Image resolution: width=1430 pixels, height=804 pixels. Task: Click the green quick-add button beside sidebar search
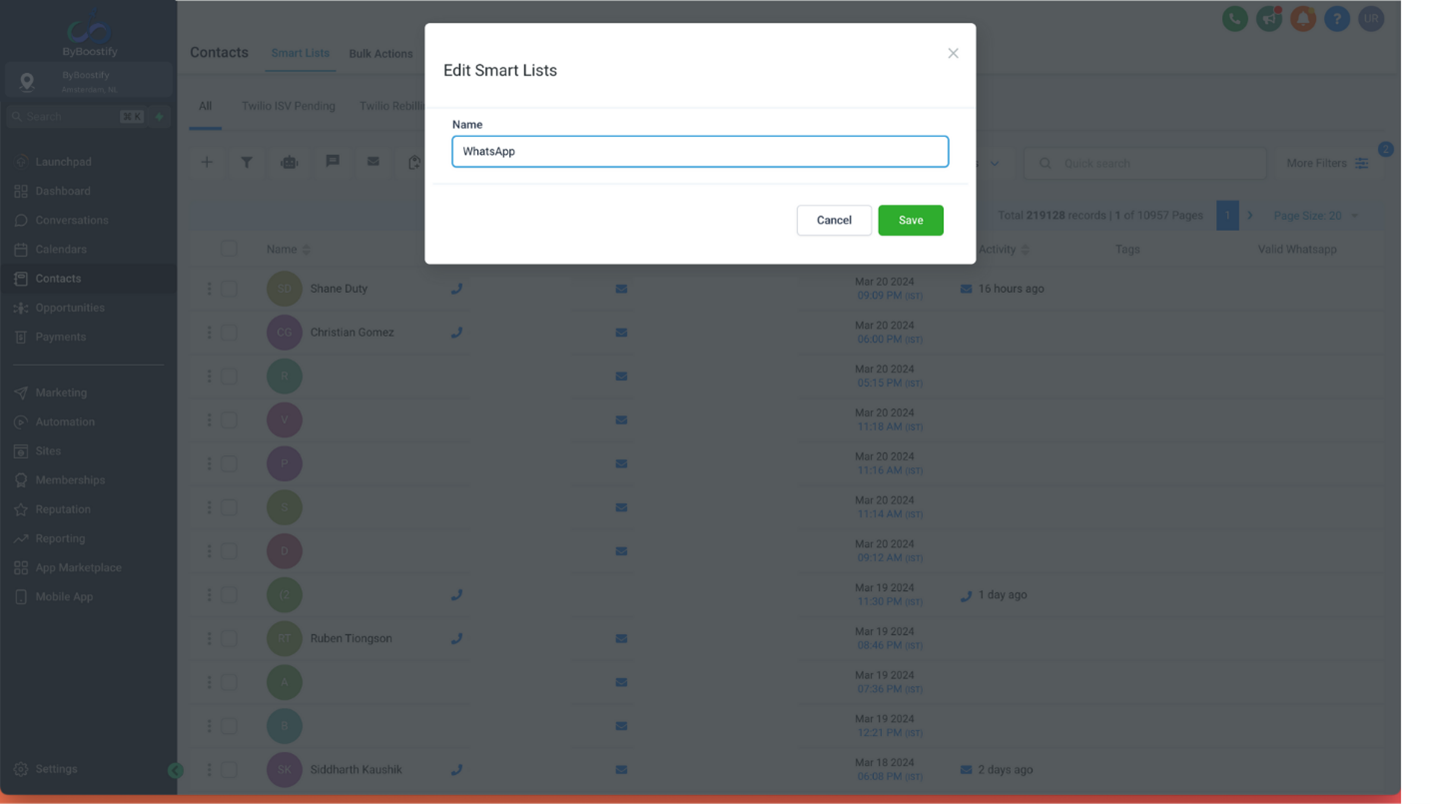(159, 117)
